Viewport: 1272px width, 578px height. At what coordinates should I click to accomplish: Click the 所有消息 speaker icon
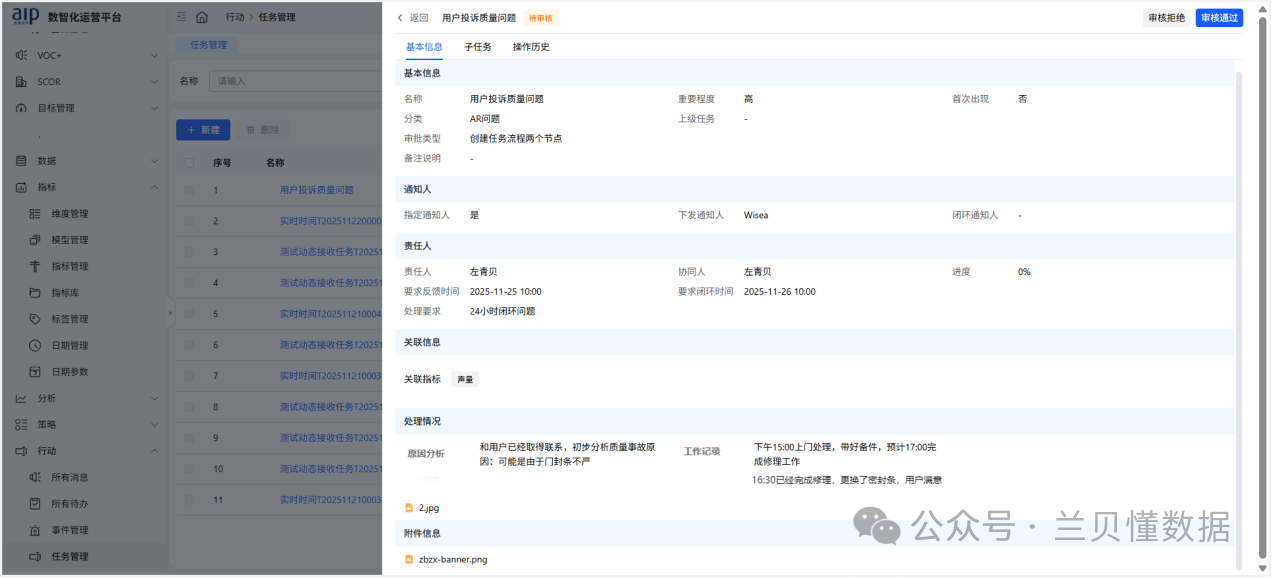tap(34, 477)
